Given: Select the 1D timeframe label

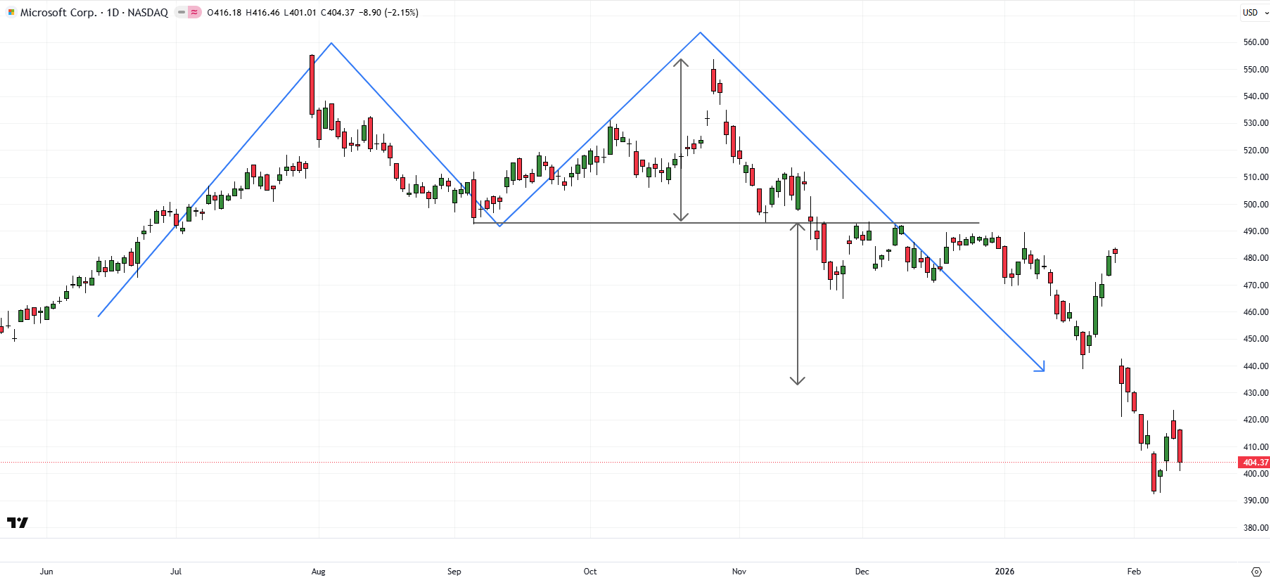Looking at the screenshot, I should (111, 13).
